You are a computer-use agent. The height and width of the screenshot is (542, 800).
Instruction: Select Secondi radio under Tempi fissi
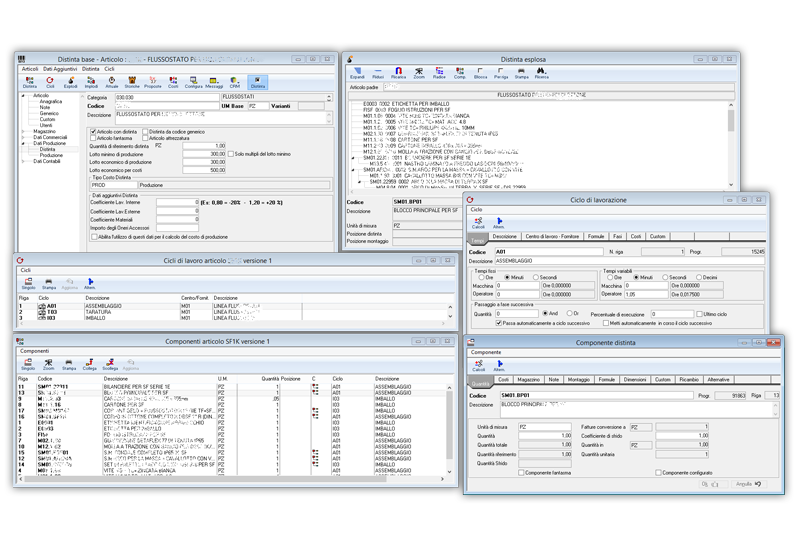point(536,277)
